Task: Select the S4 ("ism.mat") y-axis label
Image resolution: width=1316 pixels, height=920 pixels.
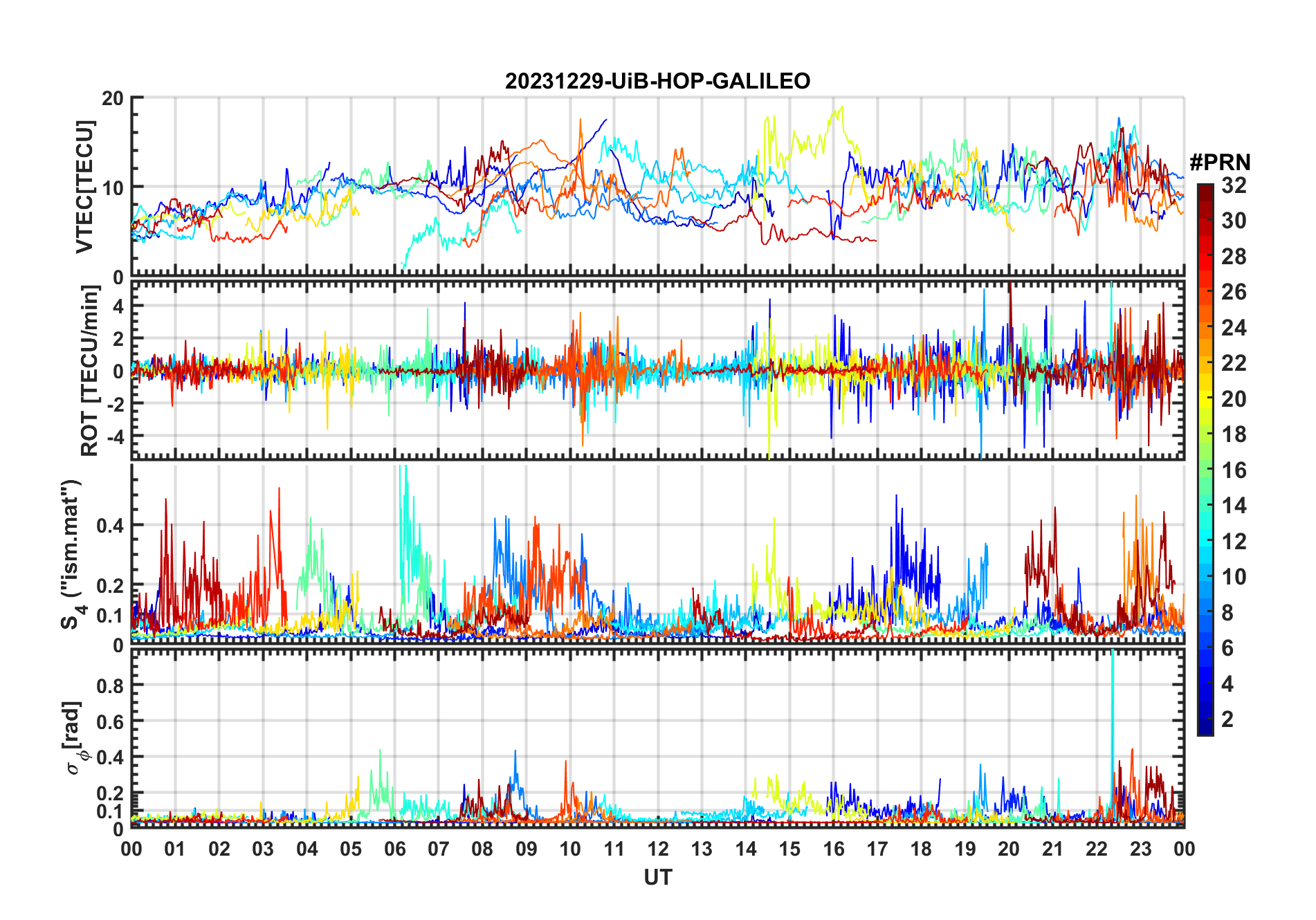Action: pos(72,554)
